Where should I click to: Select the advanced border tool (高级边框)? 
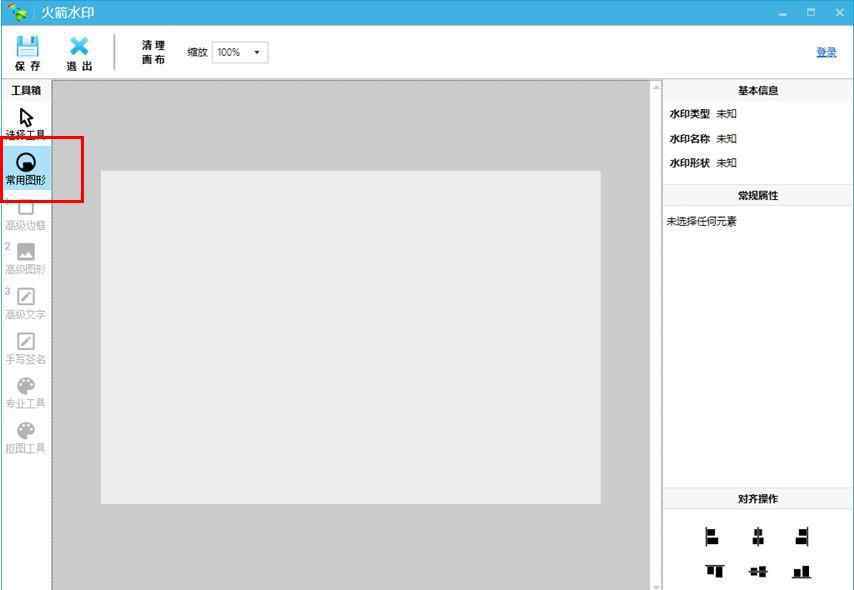[x=26, y=213]
